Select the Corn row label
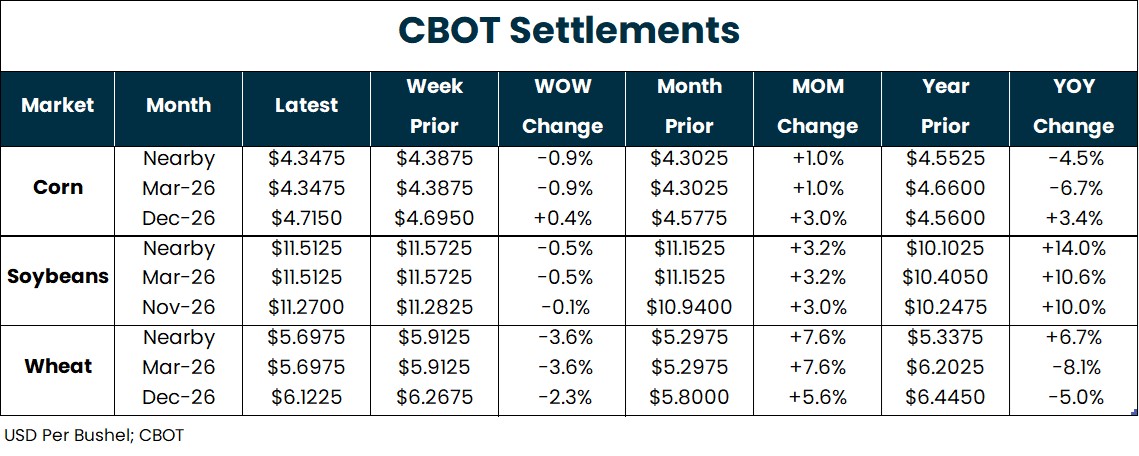1139x456 pixels. tap(58, 187)
